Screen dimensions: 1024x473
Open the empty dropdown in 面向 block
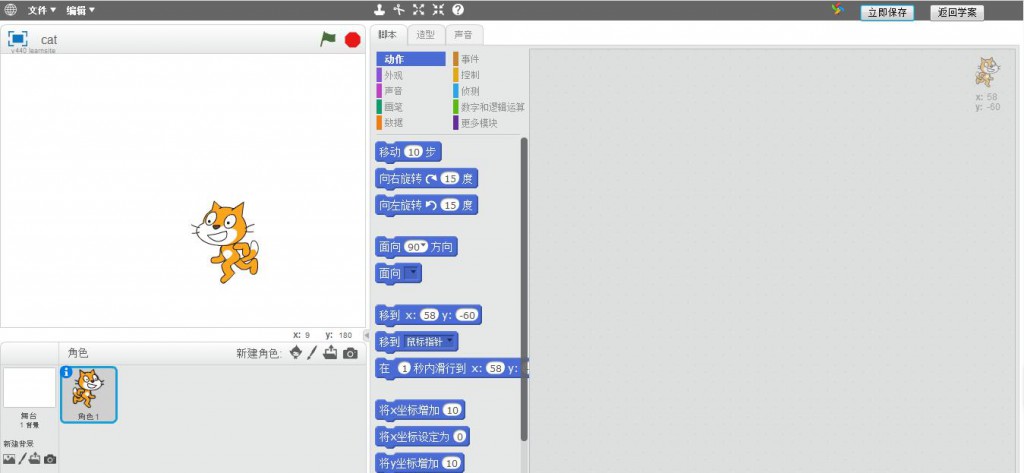coord(413,273)
